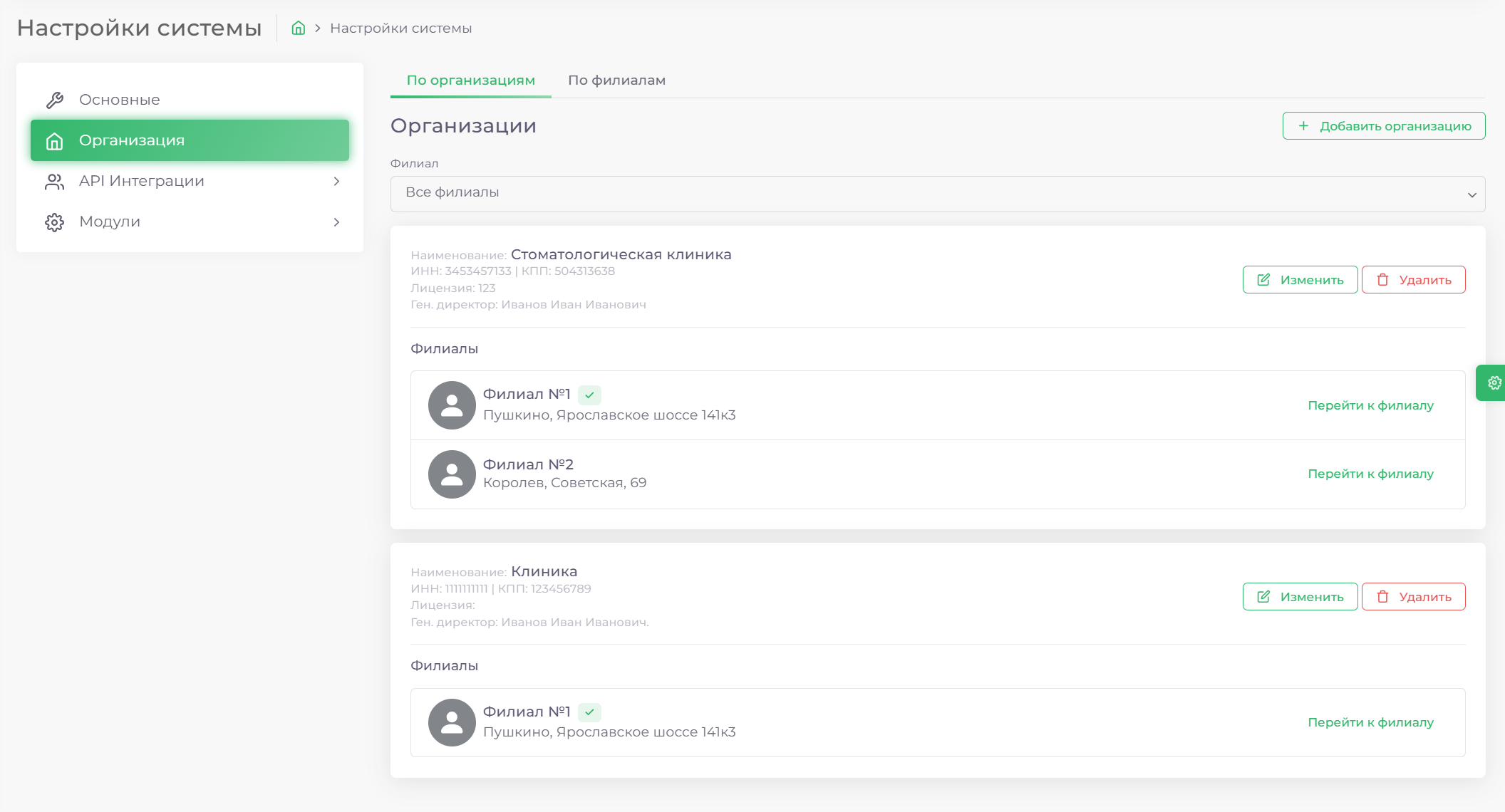Select Организация in the sidebar
Image resolution: width=1505 pixels, height=812 pixels.
point(190,140)
